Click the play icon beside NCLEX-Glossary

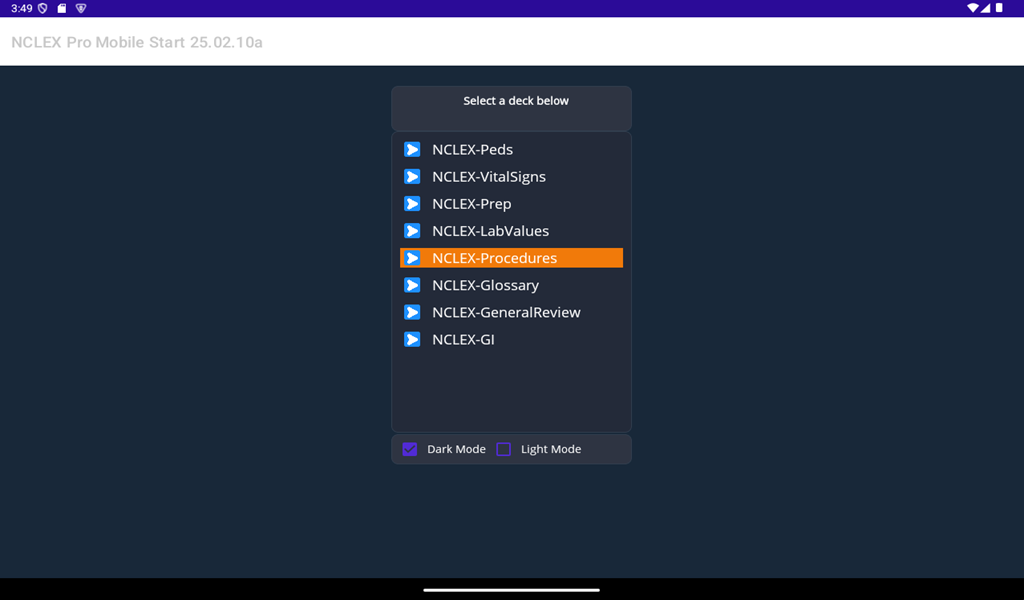(412, 285)
